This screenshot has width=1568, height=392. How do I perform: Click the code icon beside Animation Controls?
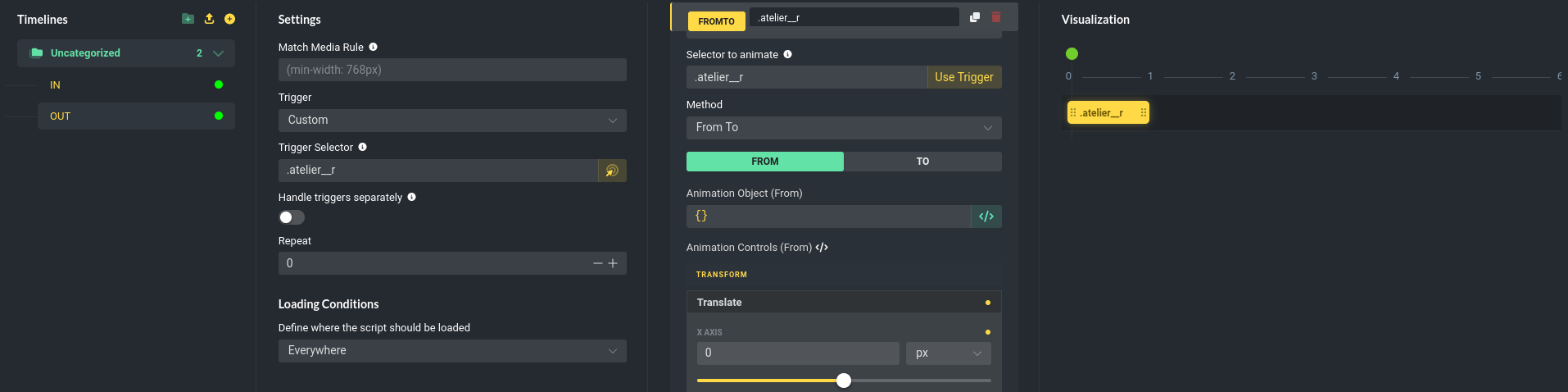click(x=822, y=248)
